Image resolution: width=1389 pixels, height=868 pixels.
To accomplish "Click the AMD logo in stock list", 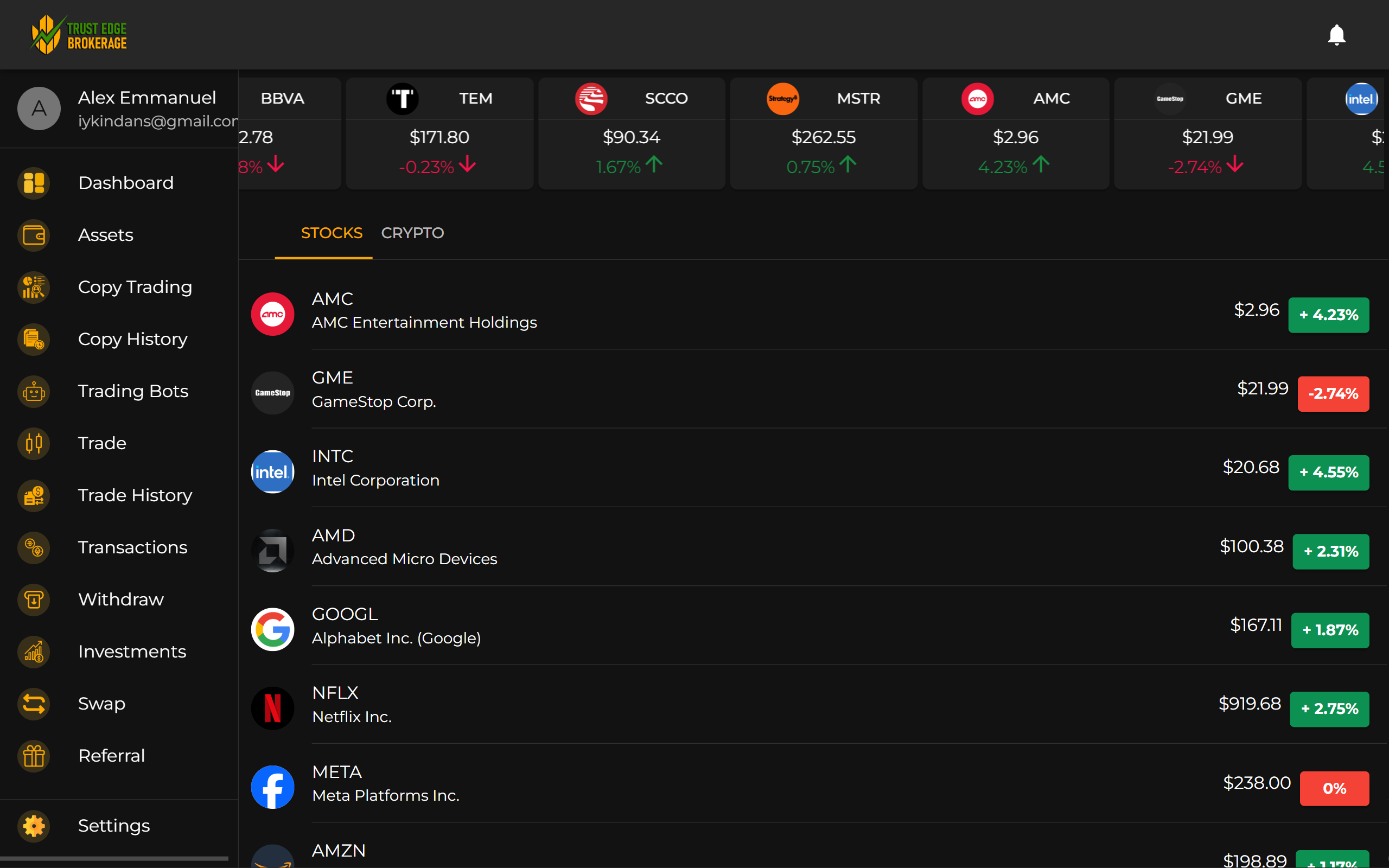I will 272,551.
